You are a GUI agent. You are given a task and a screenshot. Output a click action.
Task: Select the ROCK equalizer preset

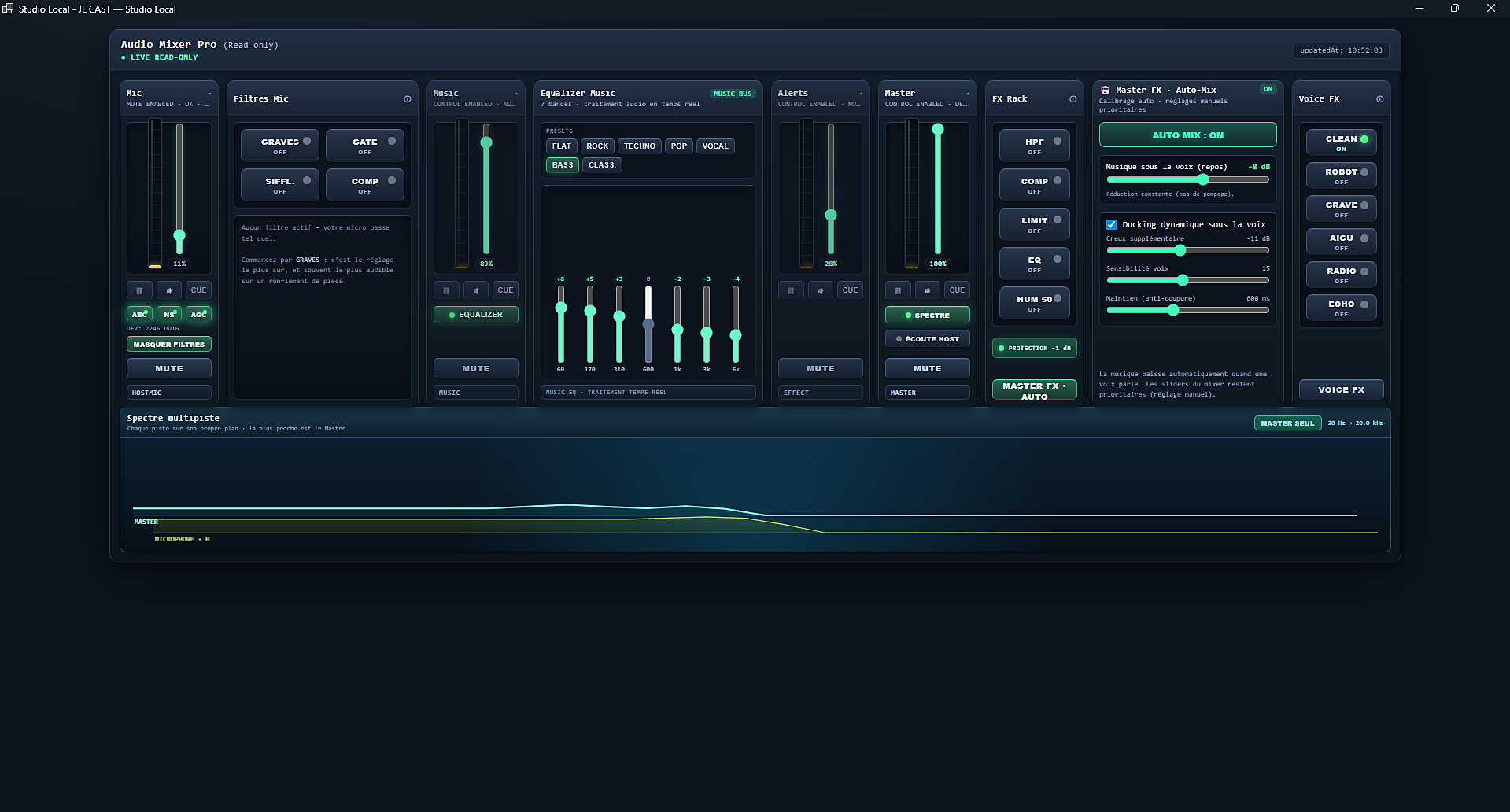click(597, 146)
